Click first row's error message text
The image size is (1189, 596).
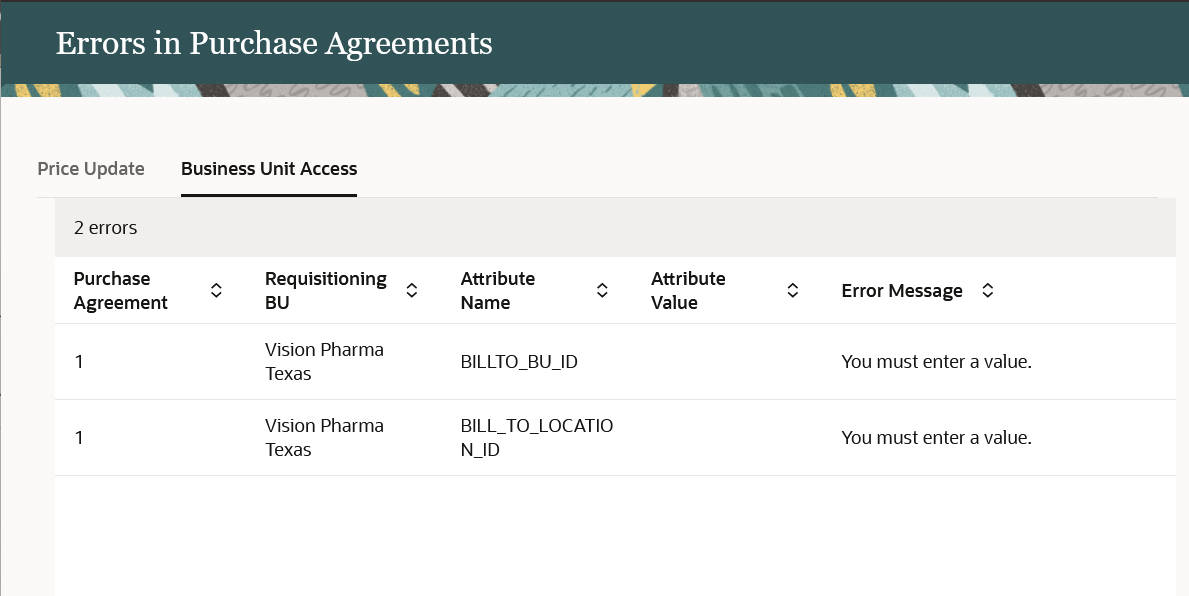[936, 362]
